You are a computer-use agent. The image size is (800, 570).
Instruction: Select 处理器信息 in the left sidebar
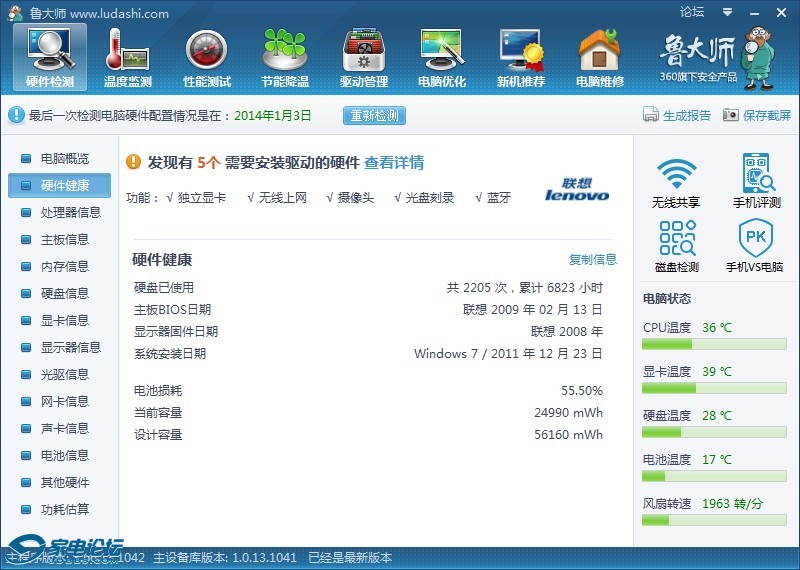[70, 212]
